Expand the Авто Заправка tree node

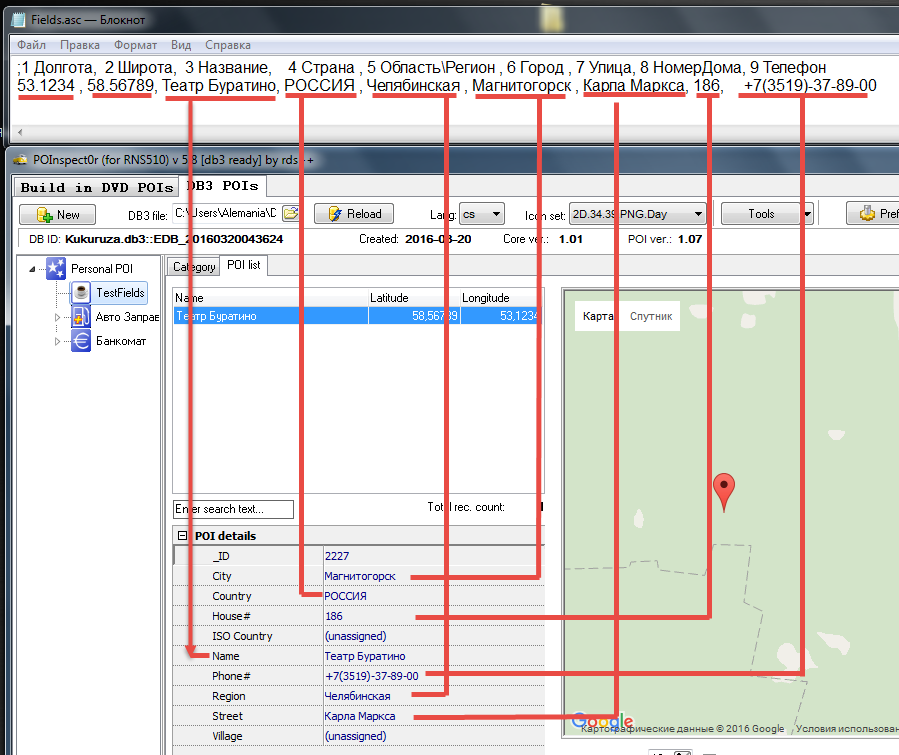click(57, 317)
